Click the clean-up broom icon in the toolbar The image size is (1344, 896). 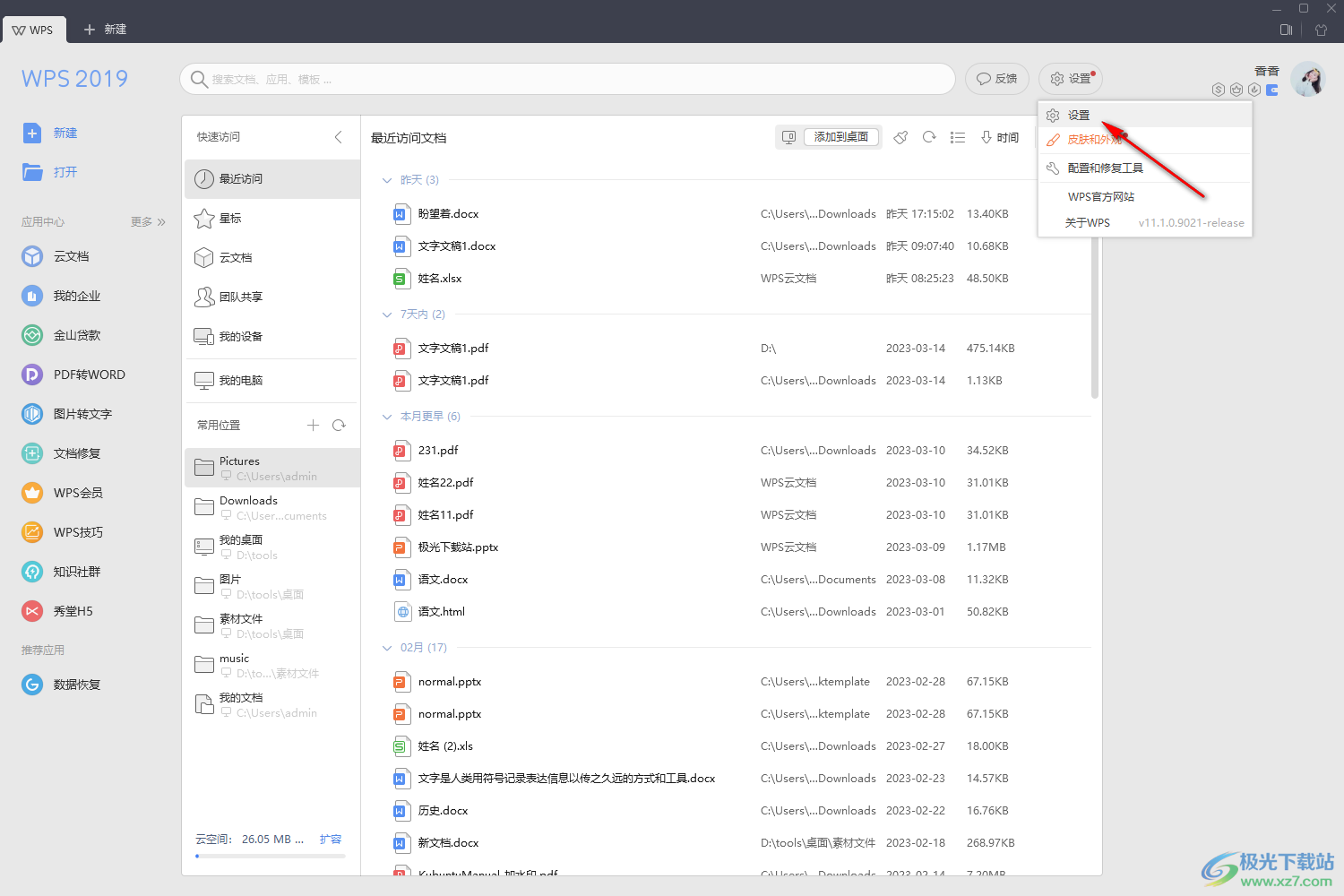(x=900, y=137)
